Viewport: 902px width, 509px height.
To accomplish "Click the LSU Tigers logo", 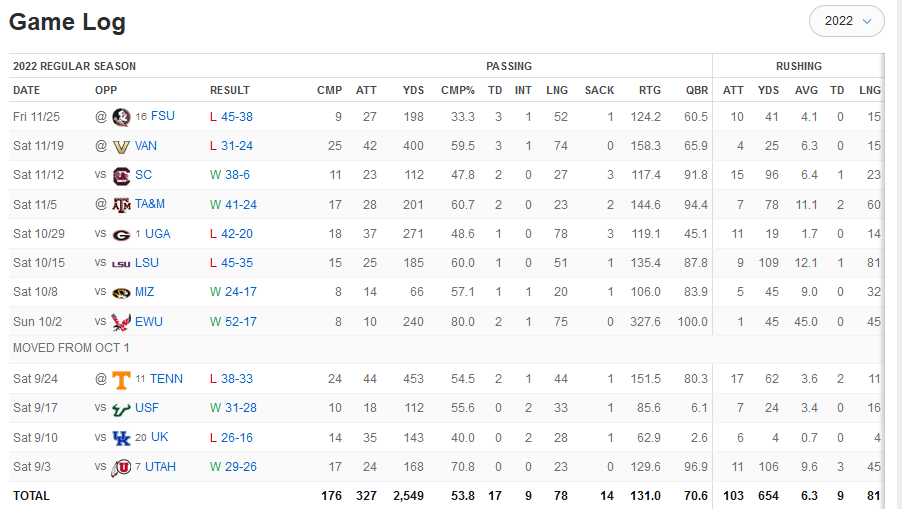I will click(122, 263).
